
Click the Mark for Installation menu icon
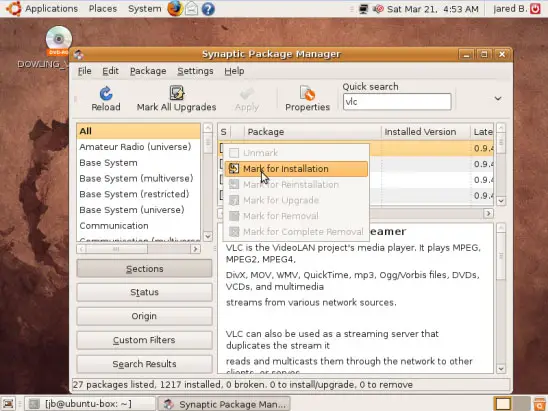tap(234, 169)
